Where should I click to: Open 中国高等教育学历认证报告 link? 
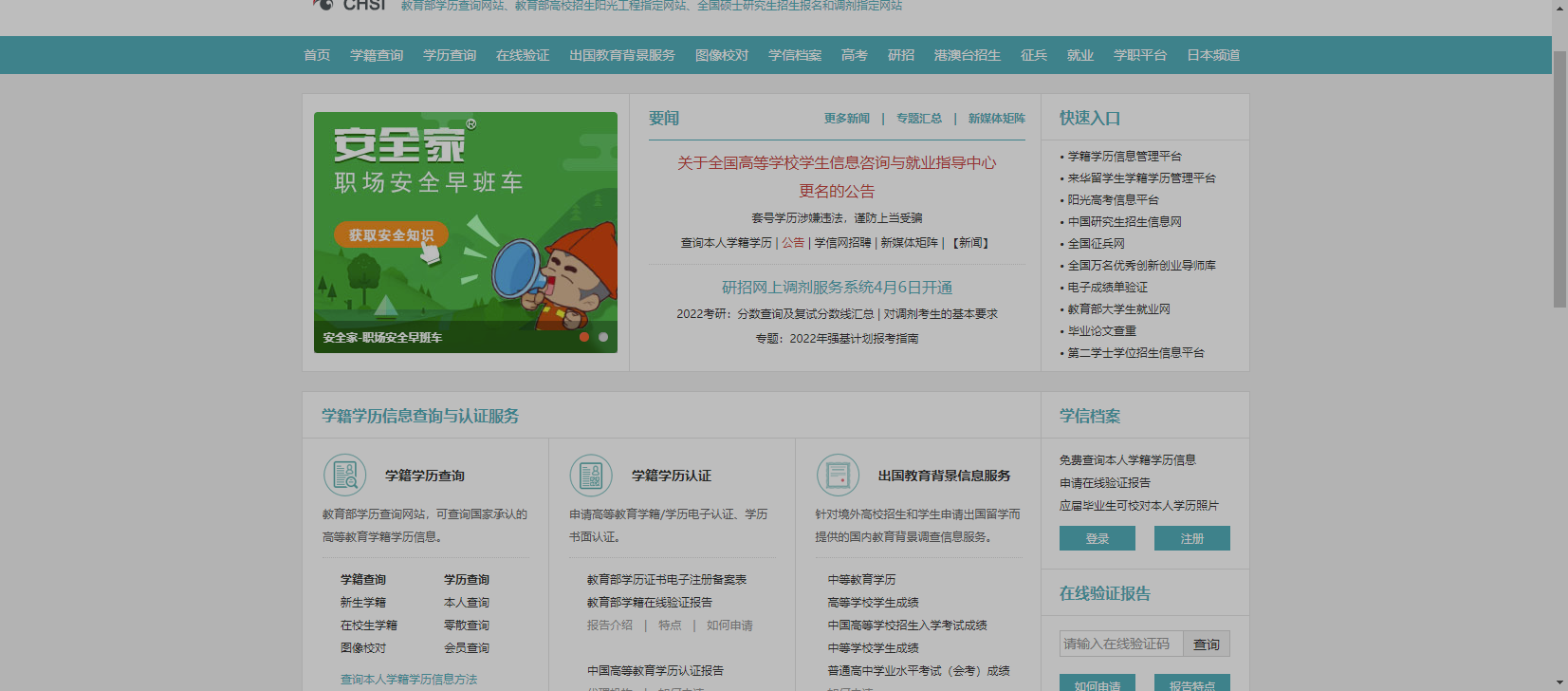pyautogui.click(x=655, y=671)
